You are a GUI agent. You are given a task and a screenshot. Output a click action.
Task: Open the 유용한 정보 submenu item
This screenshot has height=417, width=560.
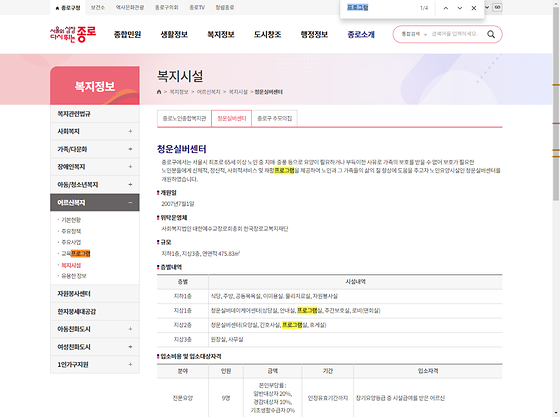(74, 276)
